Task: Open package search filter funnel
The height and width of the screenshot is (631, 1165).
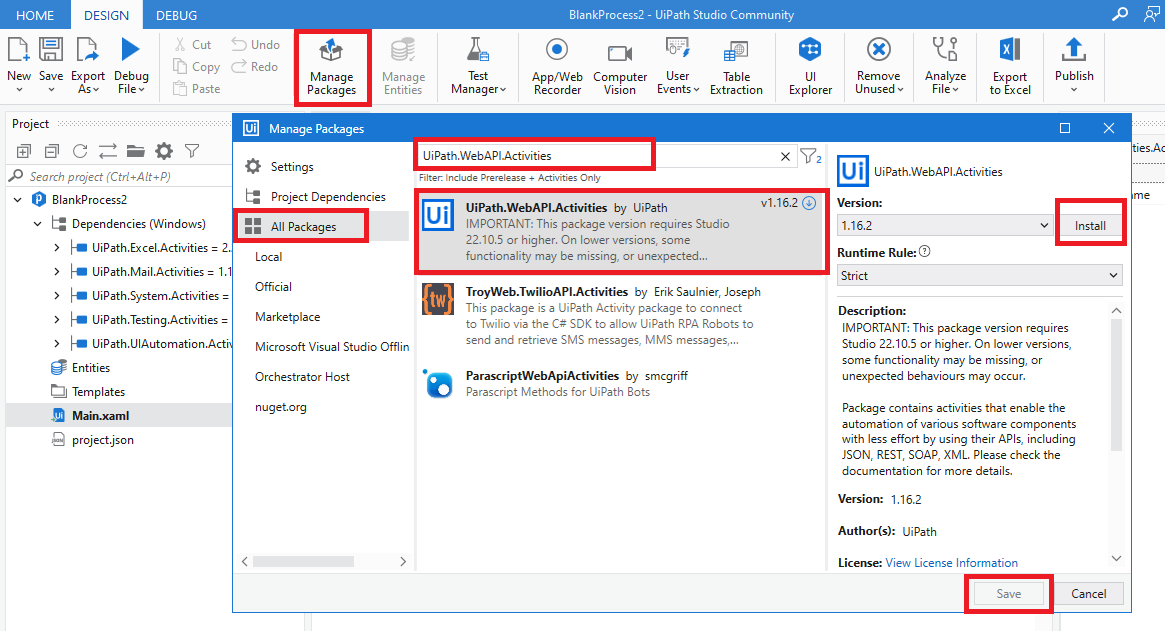Action: 810,156
